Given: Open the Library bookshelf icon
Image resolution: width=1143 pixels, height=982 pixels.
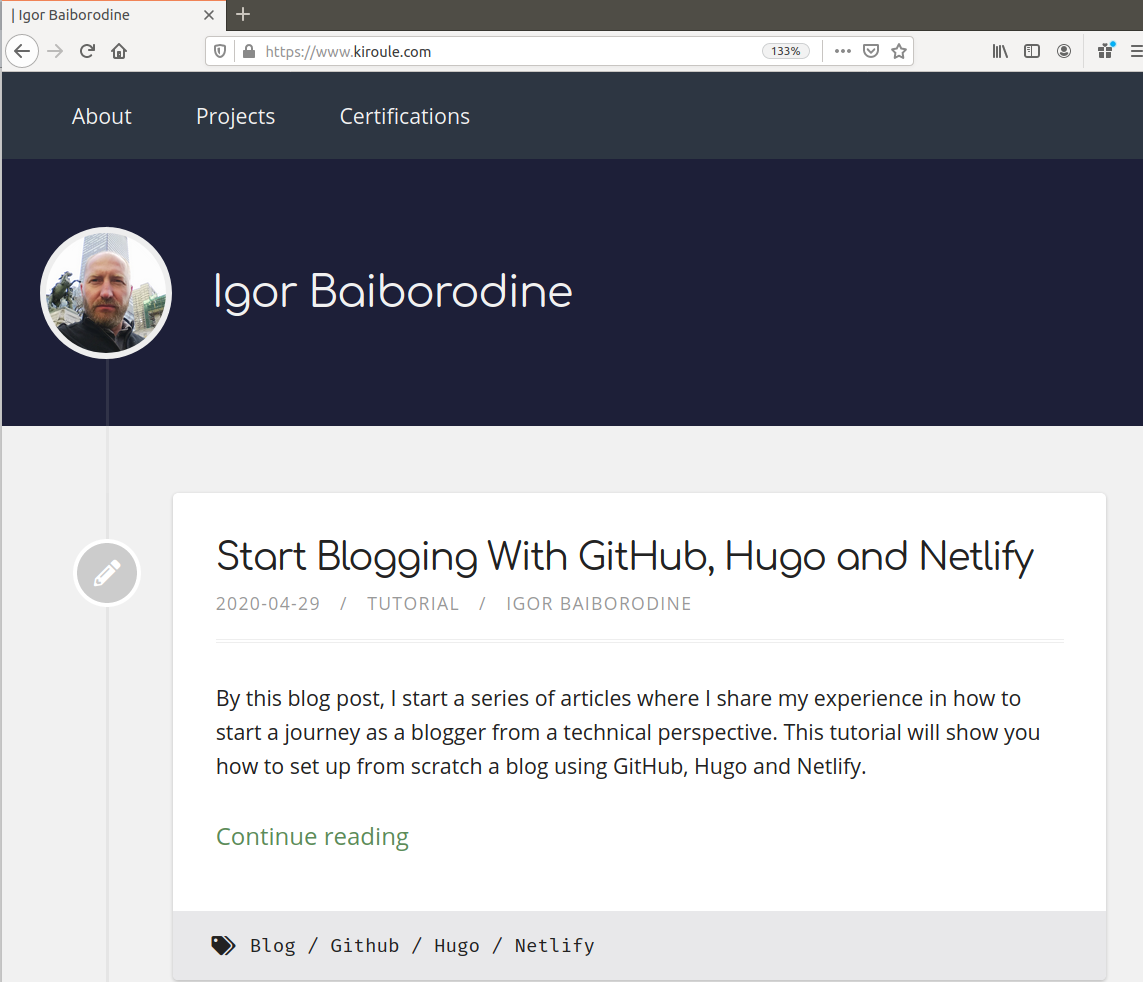Looking at the screenshot, I should (1000, 51).
